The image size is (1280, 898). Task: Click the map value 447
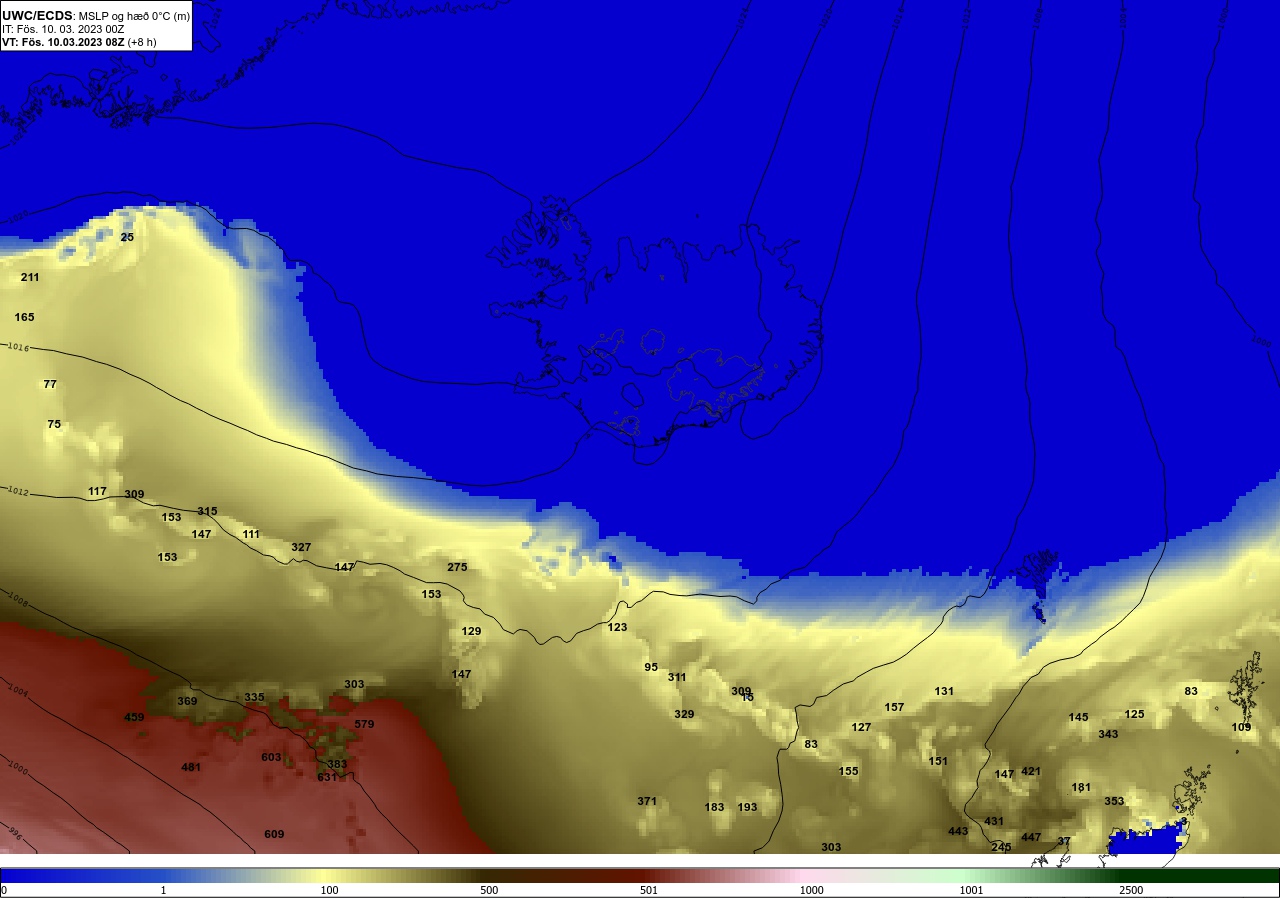pos(1031,837)
